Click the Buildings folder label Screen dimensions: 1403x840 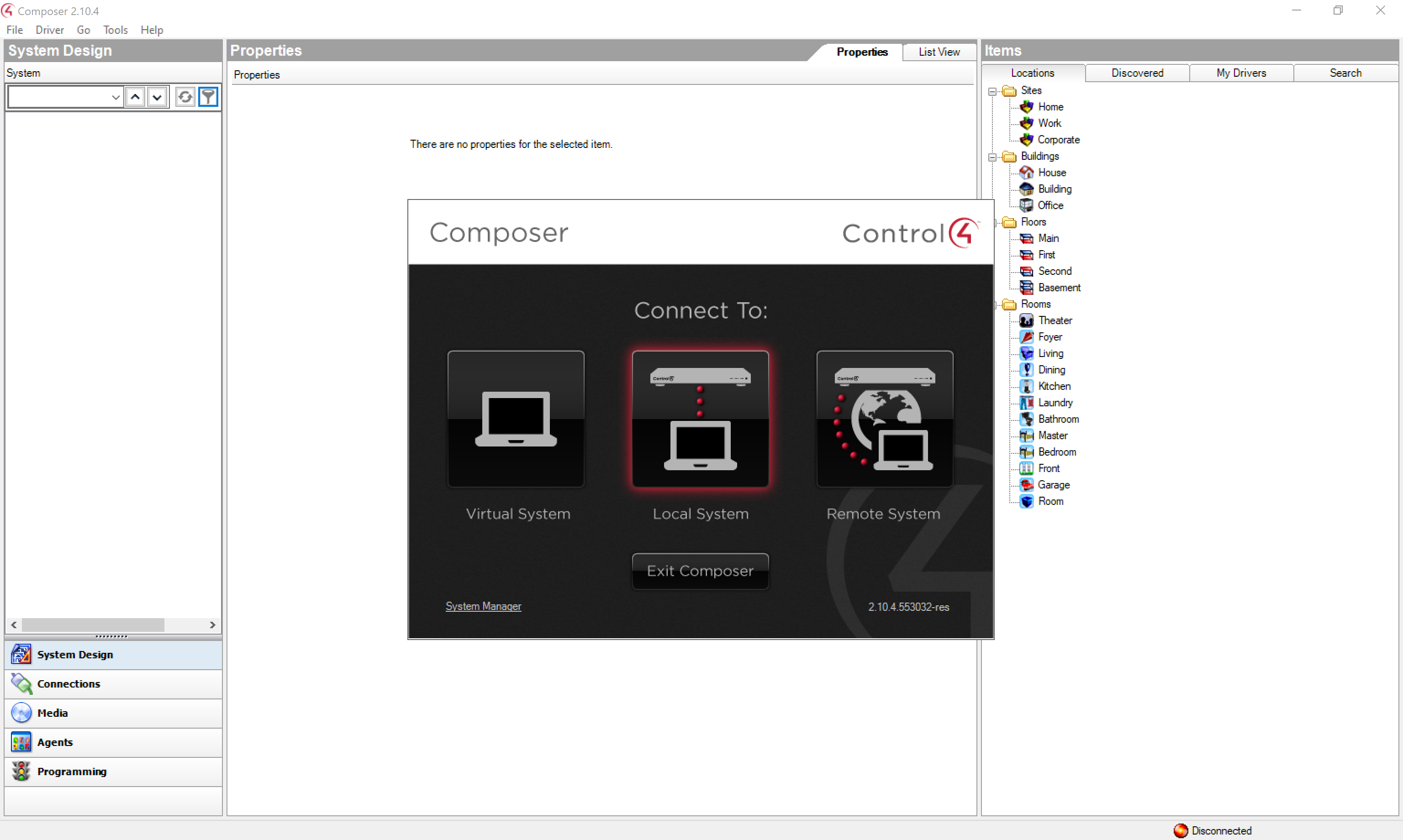(x=1039, y=156)
